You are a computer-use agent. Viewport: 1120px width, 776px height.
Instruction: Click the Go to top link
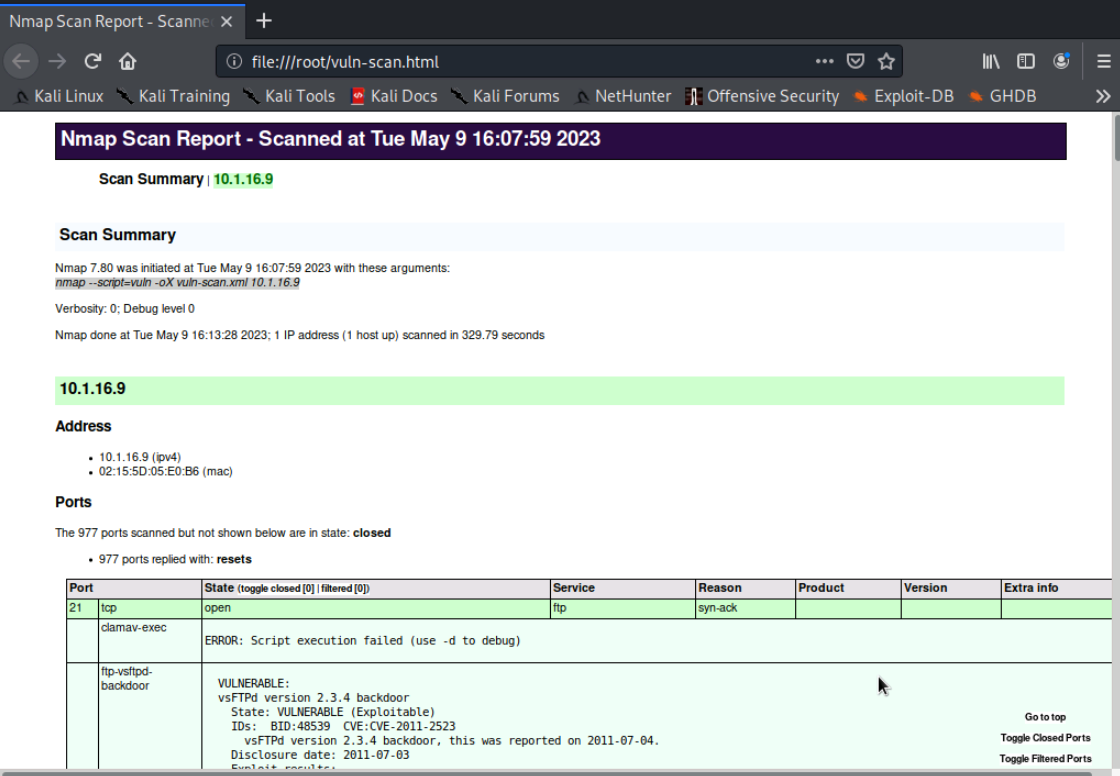pyautogui.click(x=1045, y=717)
